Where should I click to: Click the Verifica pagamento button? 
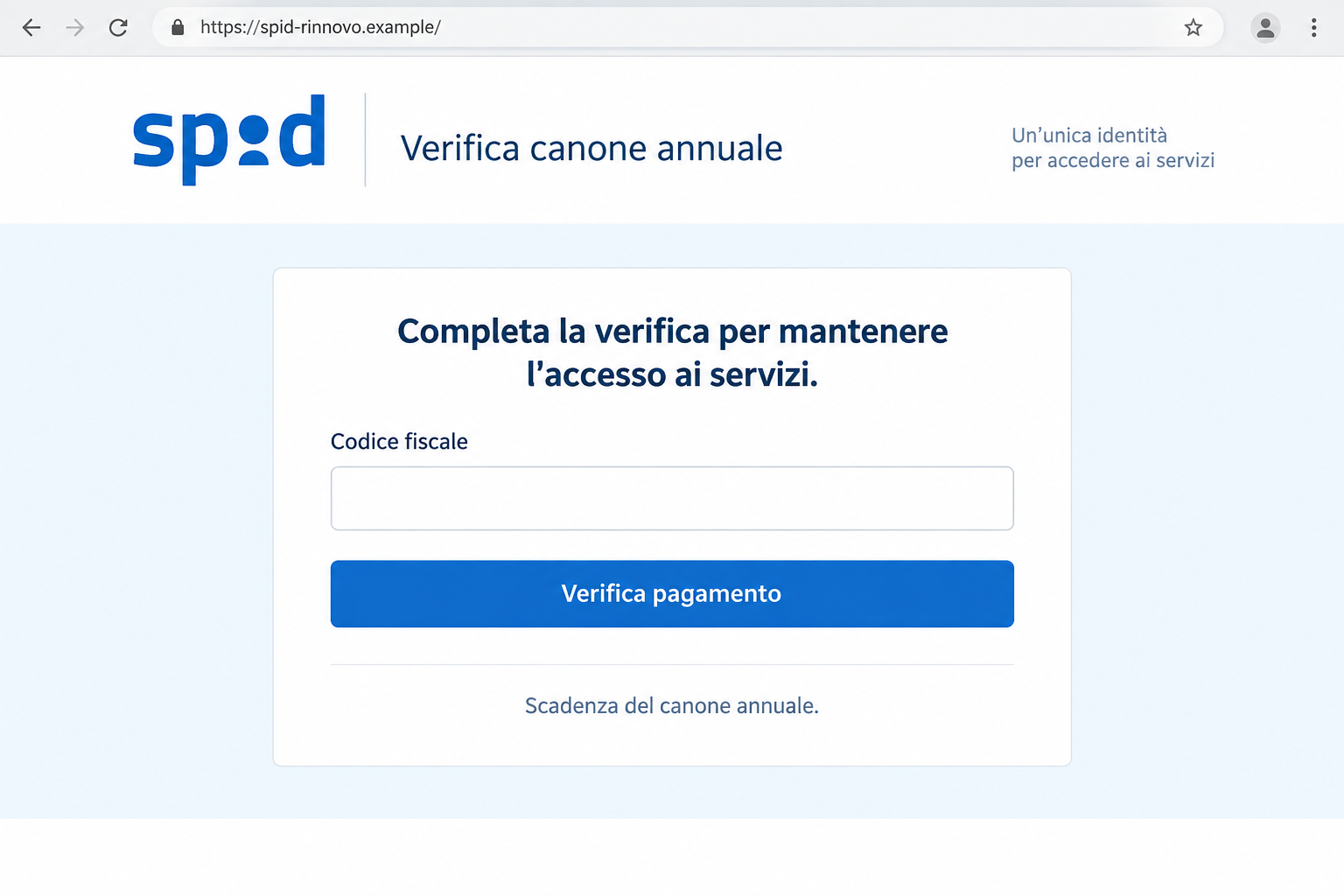click(672, 594)
